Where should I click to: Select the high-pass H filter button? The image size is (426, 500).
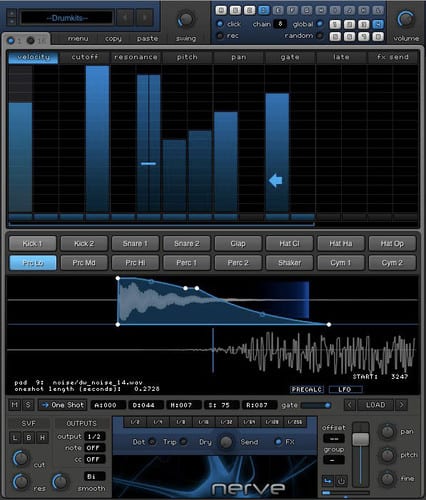coord(42,438)
